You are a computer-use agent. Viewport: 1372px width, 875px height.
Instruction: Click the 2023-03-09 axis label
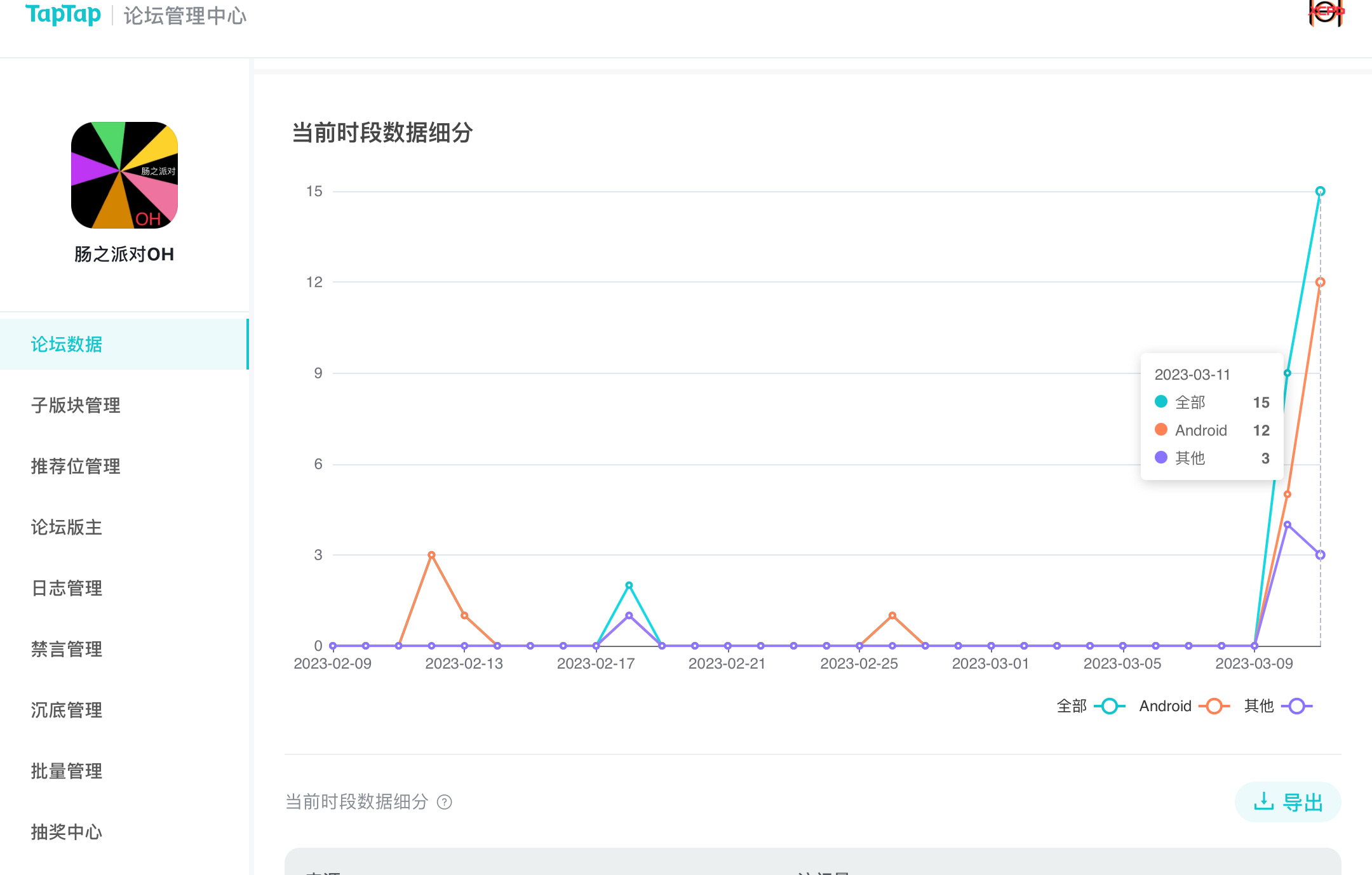pyautogui.click(x=1254, y=664)
